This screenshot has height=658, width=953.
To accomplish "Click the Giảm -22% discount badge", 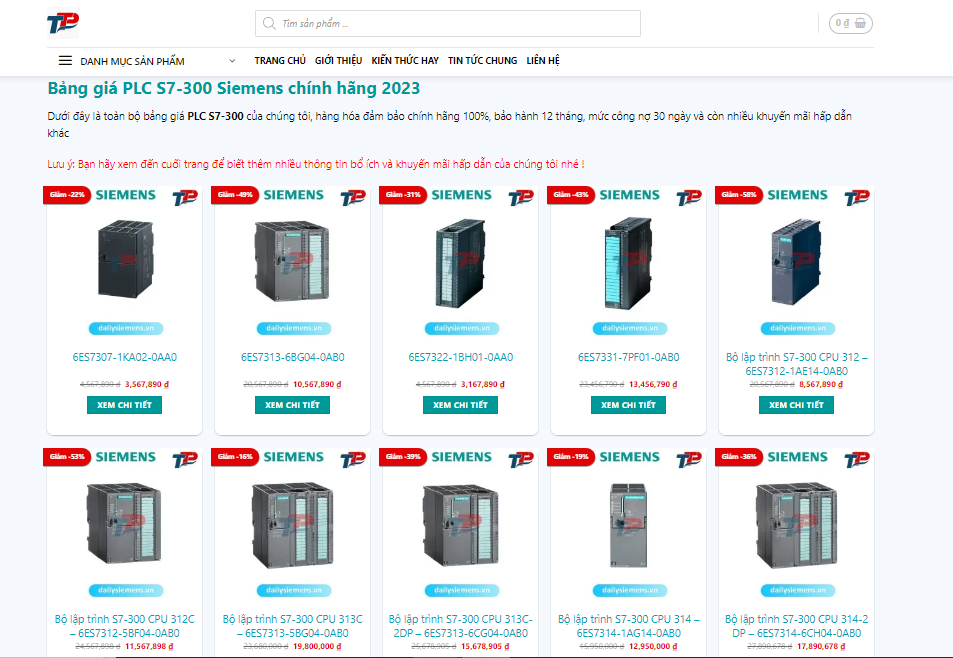I will 67,195.
